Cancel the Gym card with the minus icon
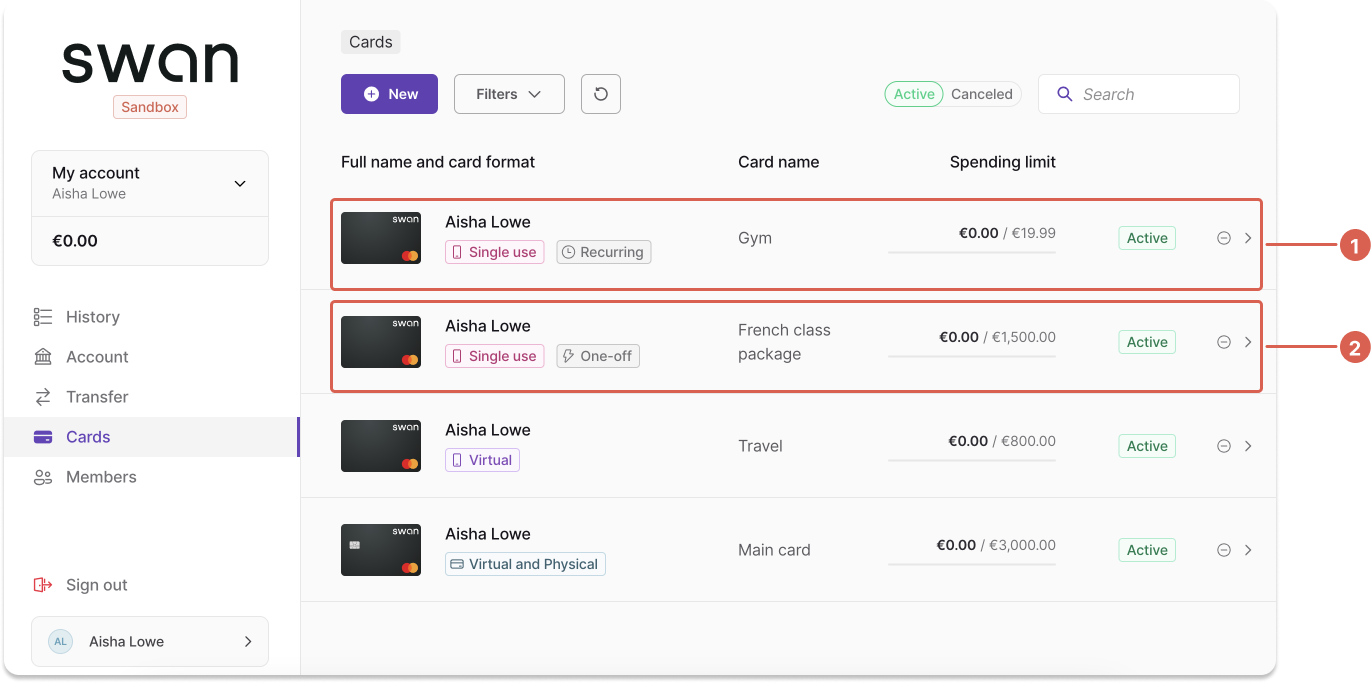Image resolution: width=1371 pixels, height=683 pixels. point(1223,238)
